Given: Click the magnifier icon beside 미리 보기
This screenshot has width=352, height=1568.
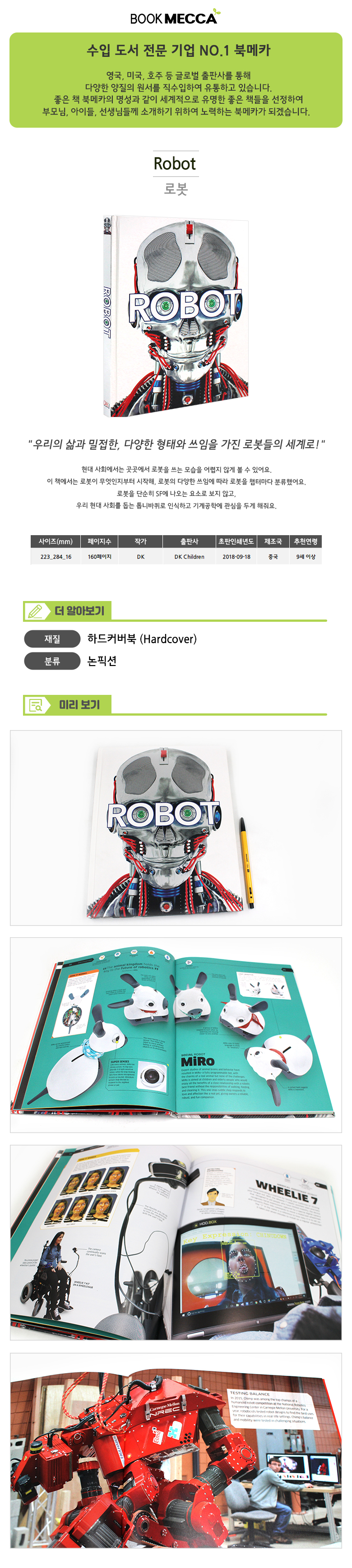Looking at the screenshot, I should point(36,705).
